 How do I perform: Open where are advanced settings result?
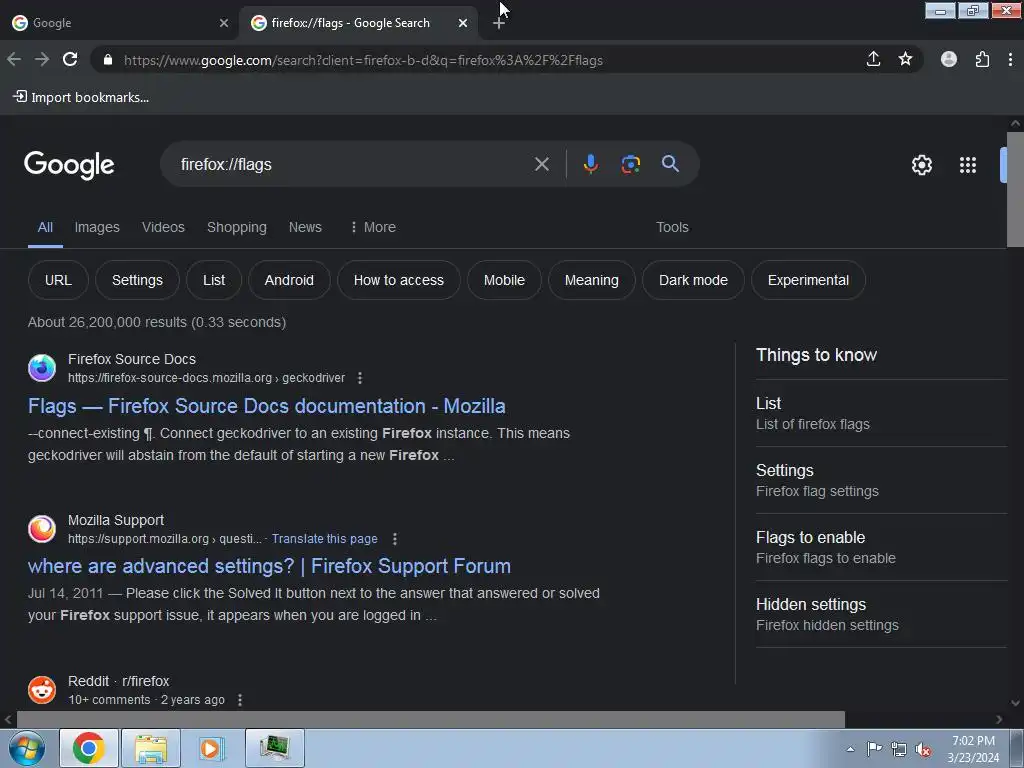pyautogui.click(x=269, y=566)
